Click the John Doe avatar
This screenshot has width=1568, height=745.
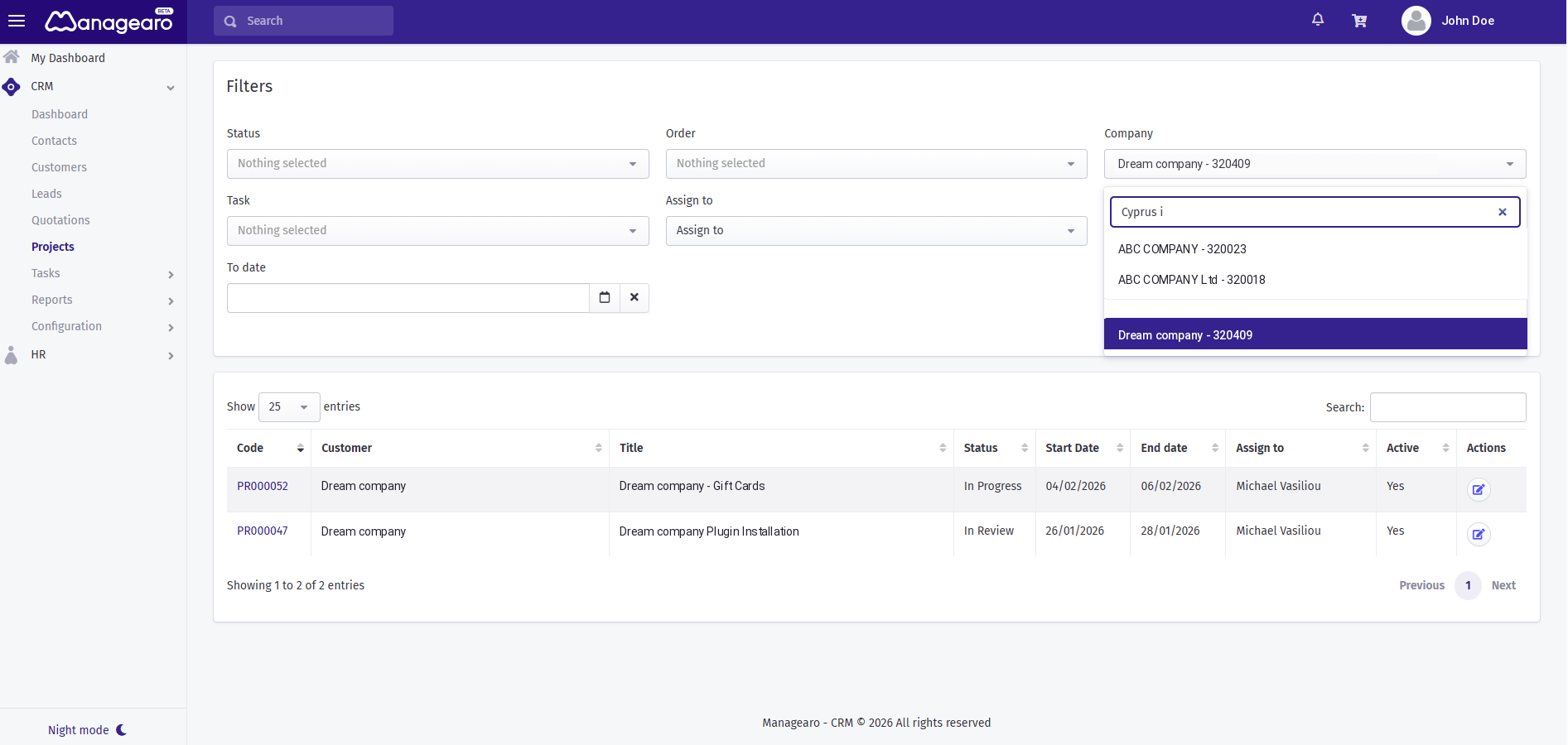[1416, 21]
